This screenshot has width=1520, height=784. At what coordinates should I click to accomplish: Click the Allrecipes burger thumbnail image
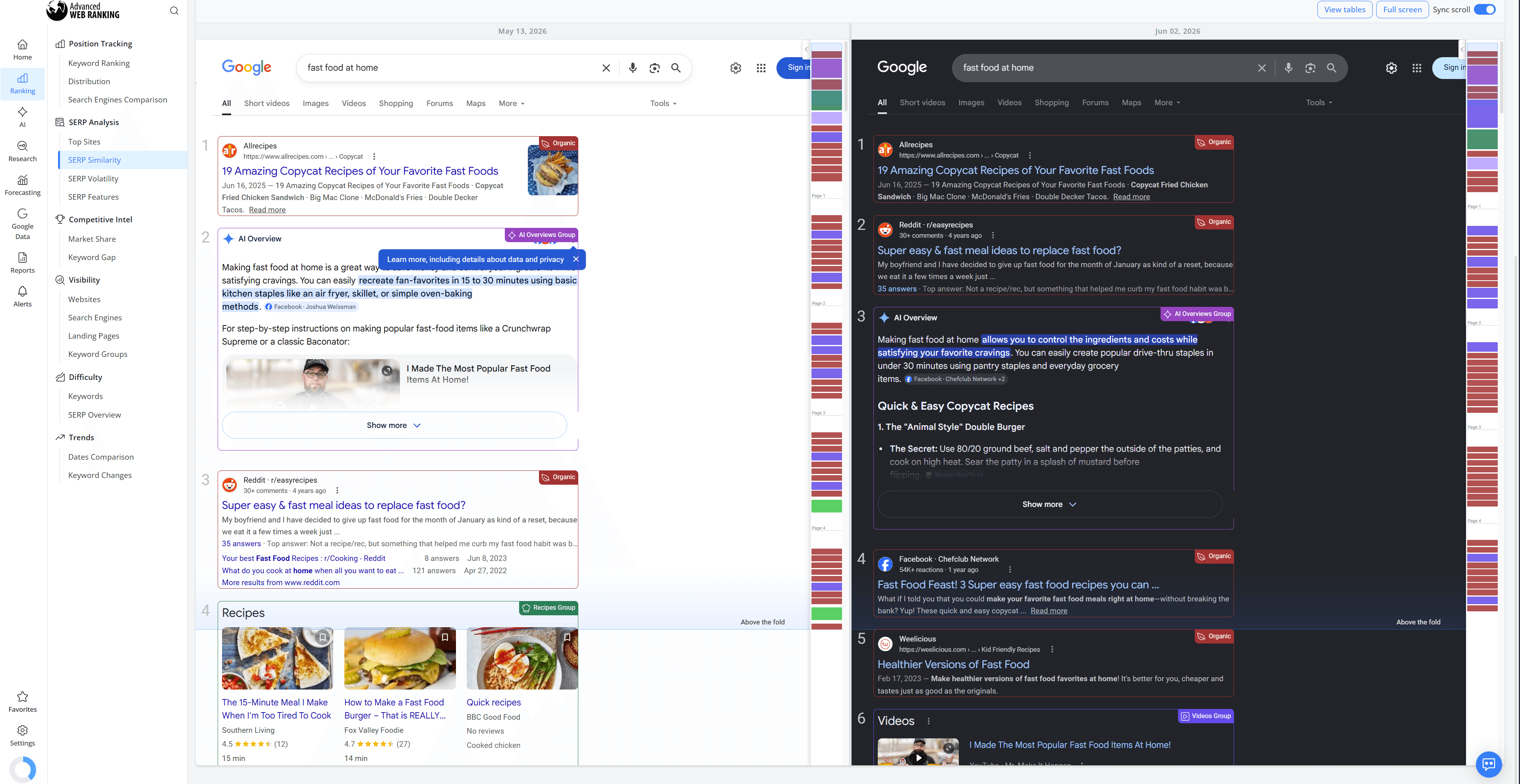click(553, 170)
